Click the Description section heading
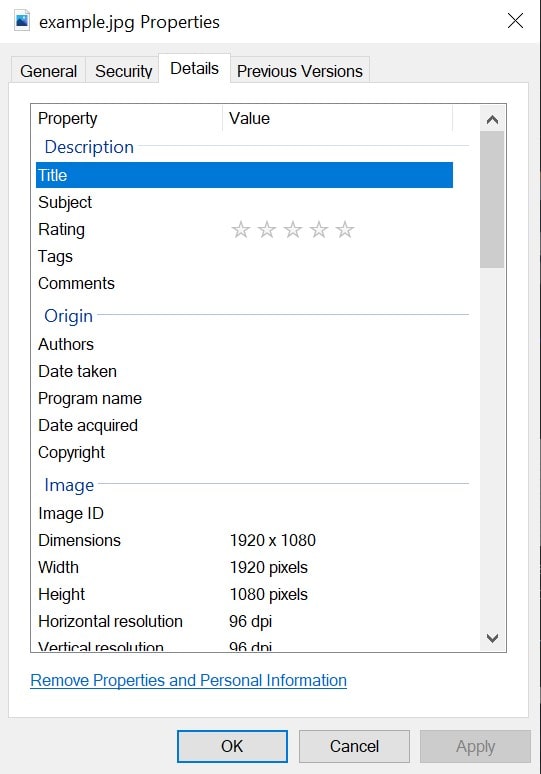This screenshot has height=774, width=541. 89,147
